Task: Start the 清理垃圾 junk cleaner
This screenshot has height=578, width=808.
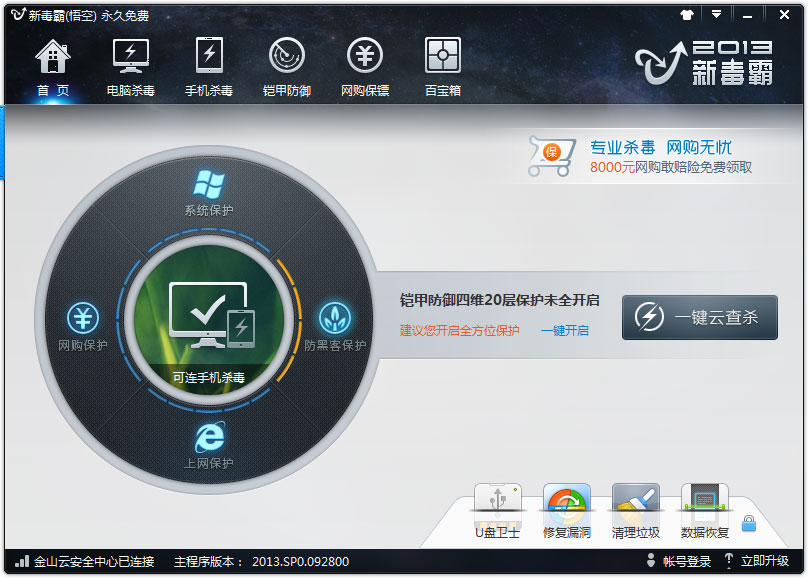Action: click(634, 508)
